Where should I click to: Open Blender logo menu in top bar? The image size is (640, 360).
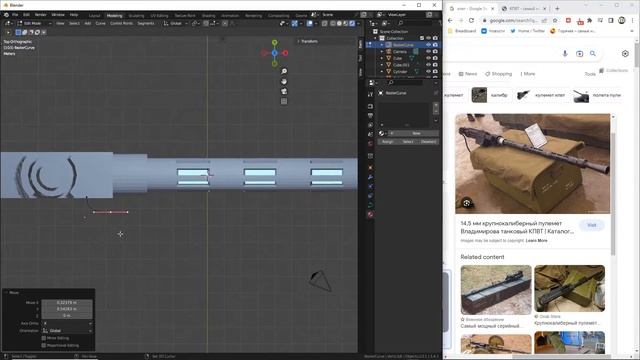click(x=6, y=15)
